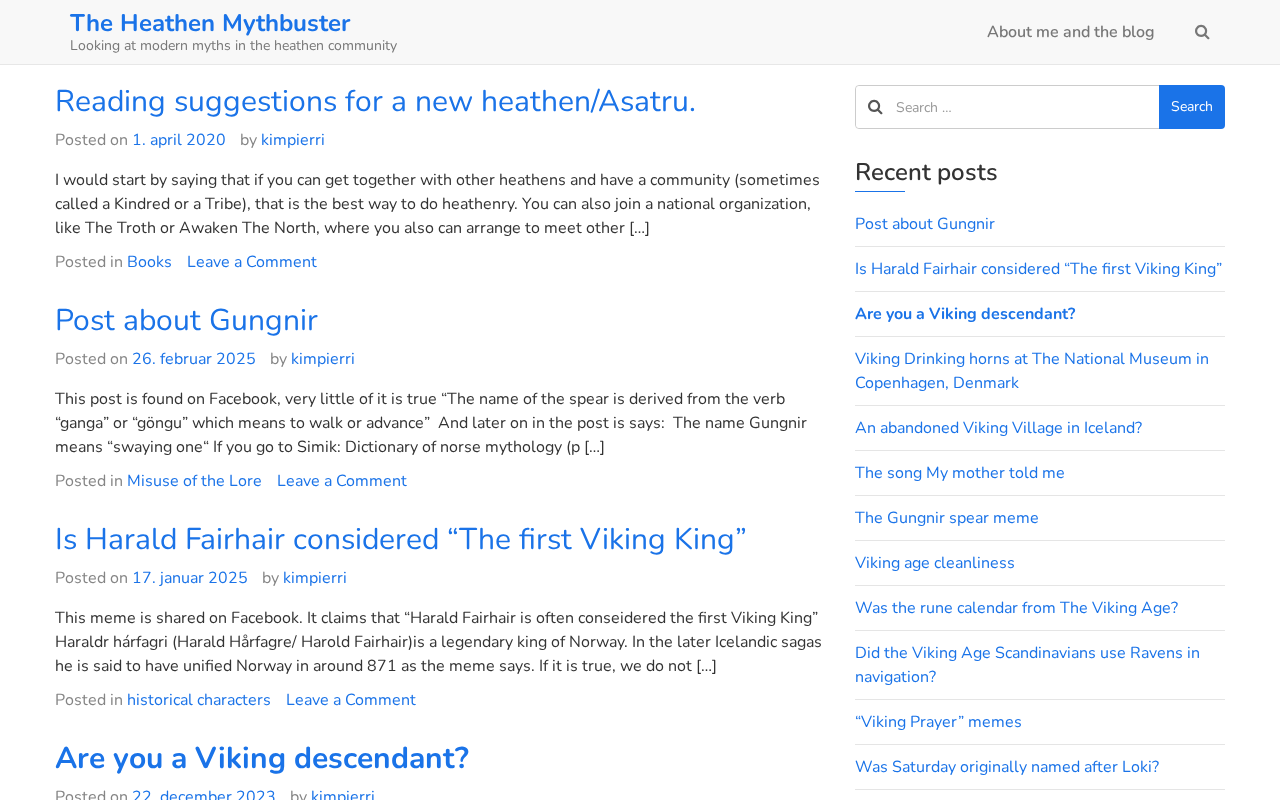1280x800 pixels.
Task: Open the Misuse of the Lore category
Action: pos(194,481)
